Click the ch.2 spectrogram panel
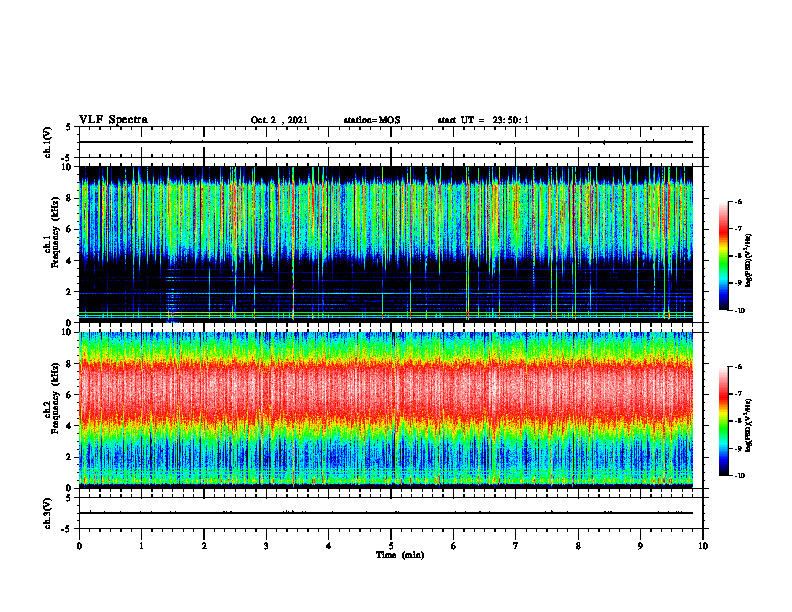 click(386, 410)
